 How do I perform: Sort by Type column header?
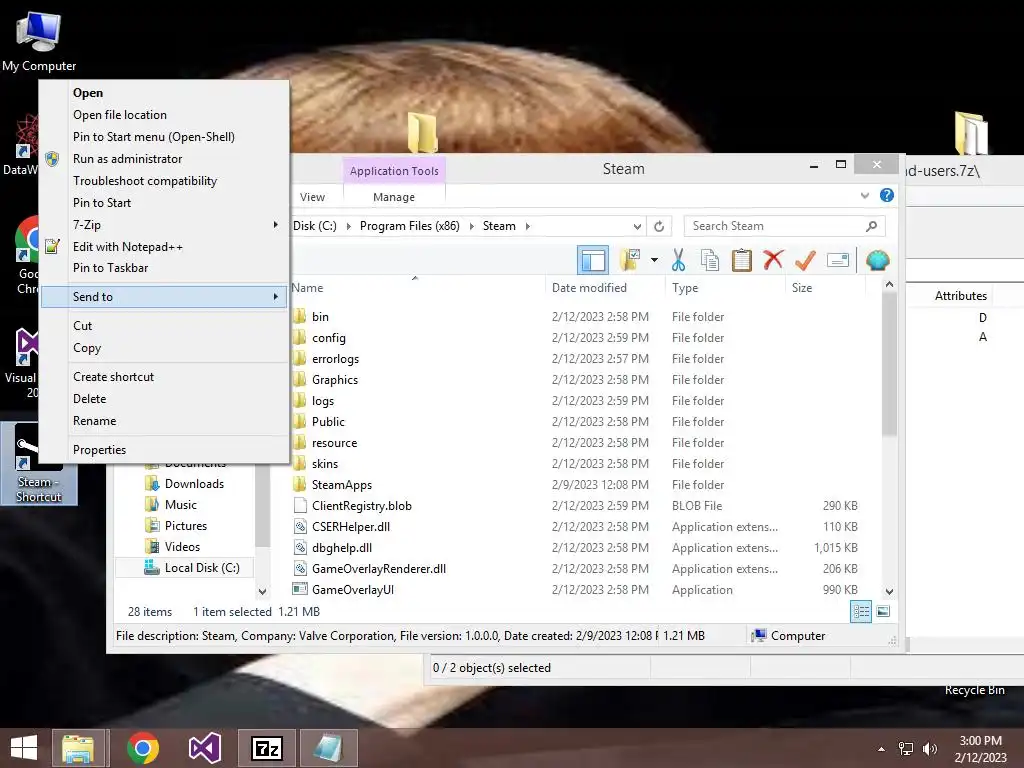pos(725,288)
